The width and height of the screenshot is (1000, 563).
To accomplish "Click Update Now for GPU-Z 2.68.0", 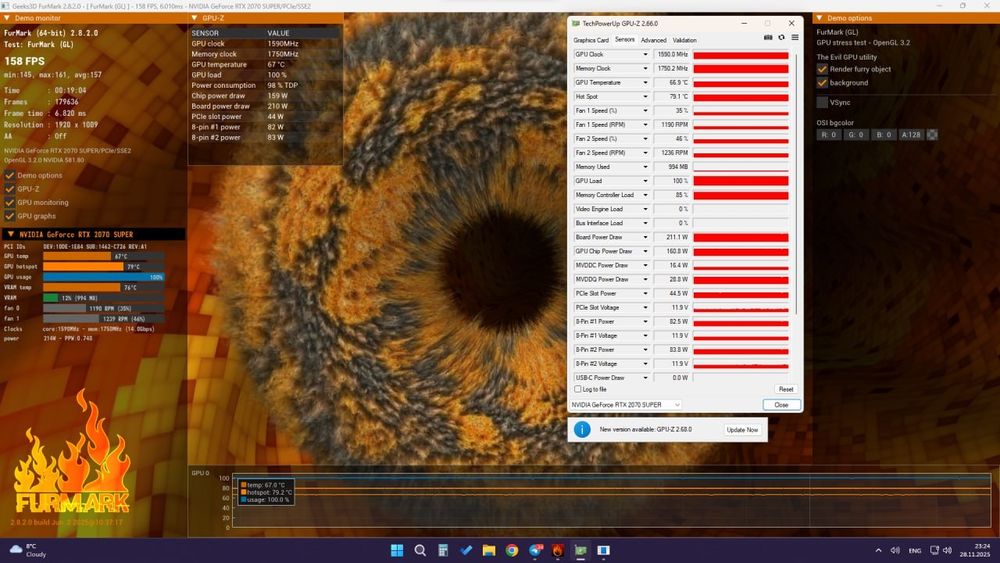I will pyautogui.click(x=742, y=430).
